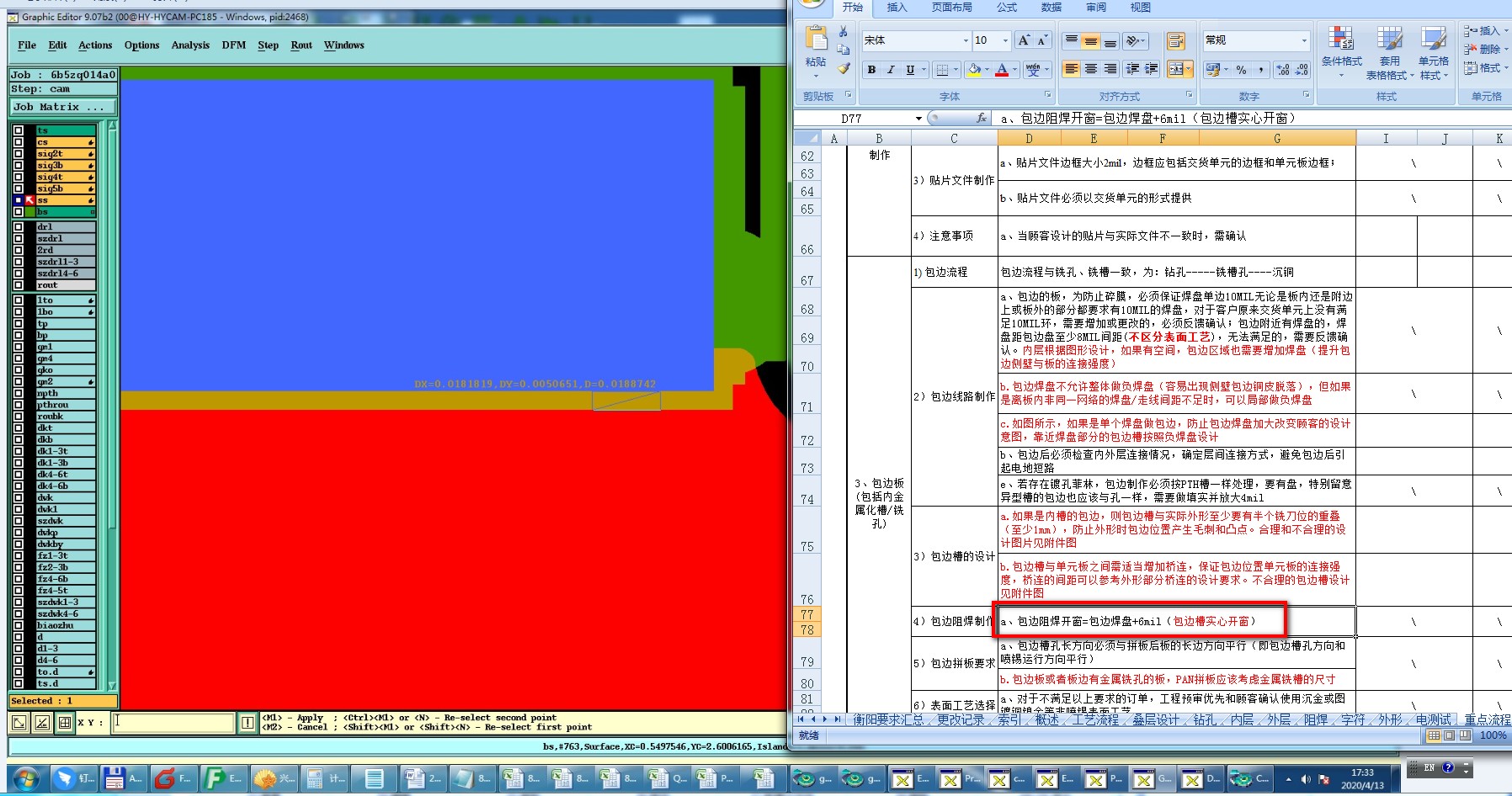
Task: Click the Format Painter brush icon
Action: [844, 68]
